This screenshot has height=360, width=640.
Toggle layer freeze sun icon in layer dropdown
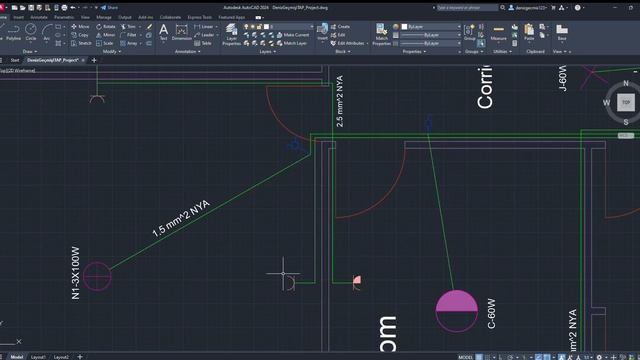click(253, 27)
